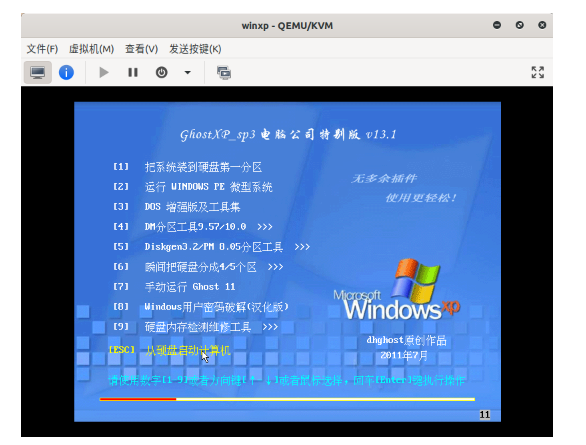586x445 pixels.
Task: Shut down the VM with power icon
Action: coord(161,72)
